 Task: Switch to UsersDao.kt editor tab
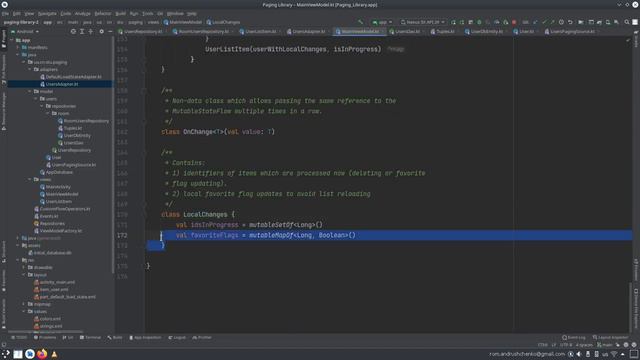[407, 31]
